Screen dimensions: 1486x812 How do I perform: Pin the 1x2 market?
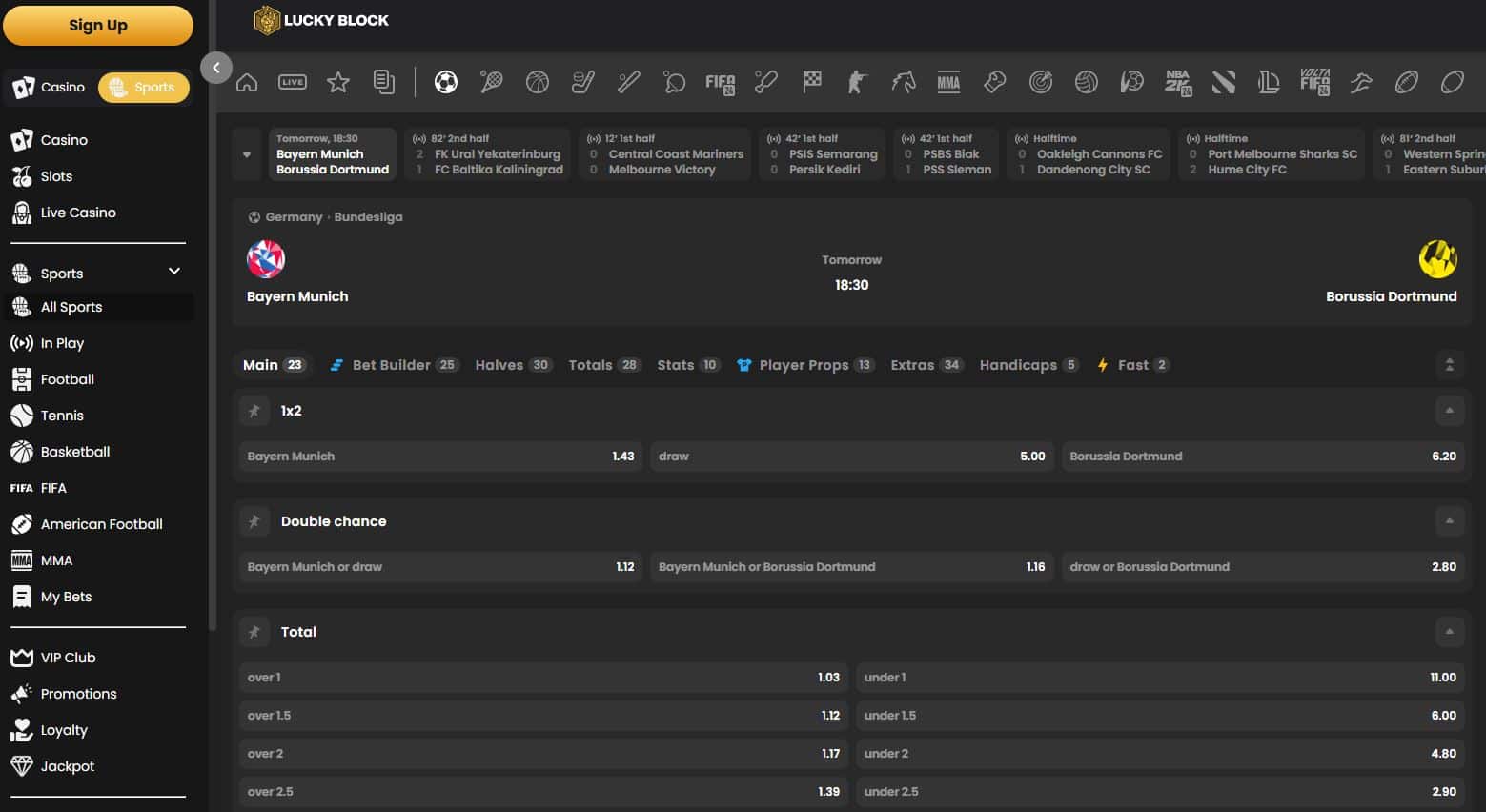tap(254, 411)
